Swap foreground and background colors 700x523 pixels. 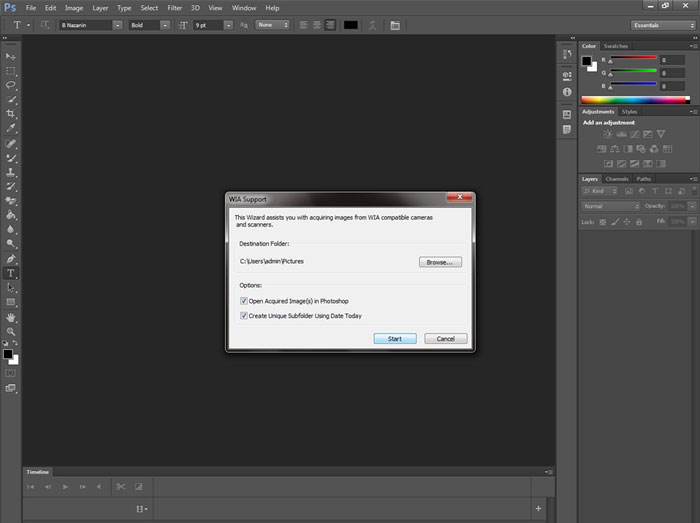[15, 343]
